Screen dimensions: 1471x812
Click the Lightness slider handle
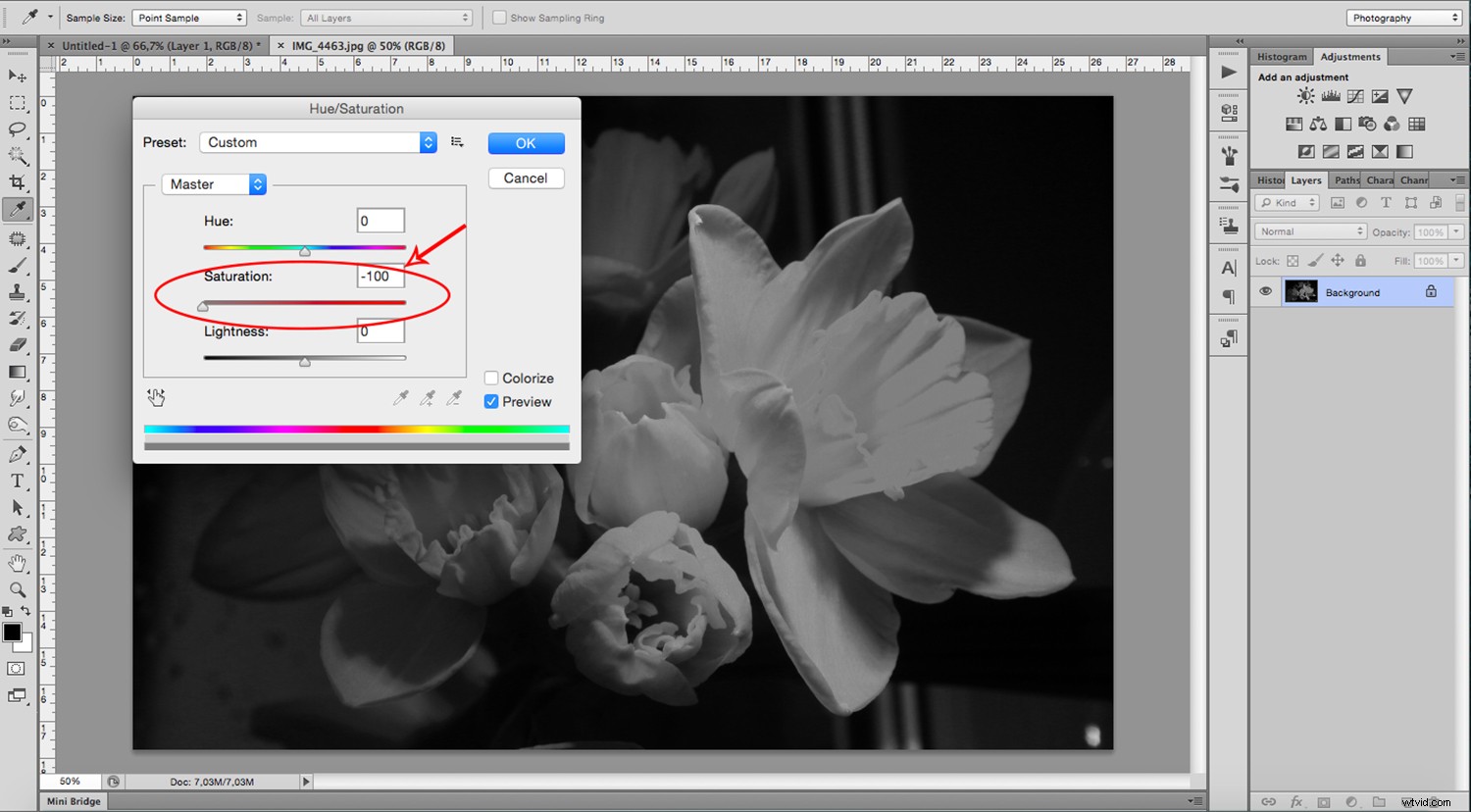[305, 362]
